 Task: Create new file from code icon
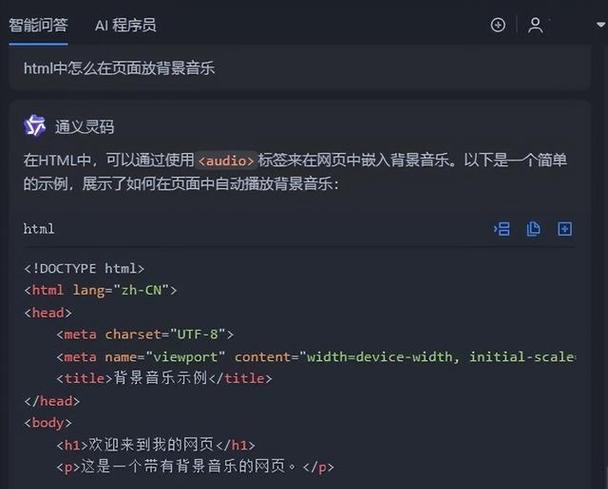pyautogui.click(x=565, y=229)
